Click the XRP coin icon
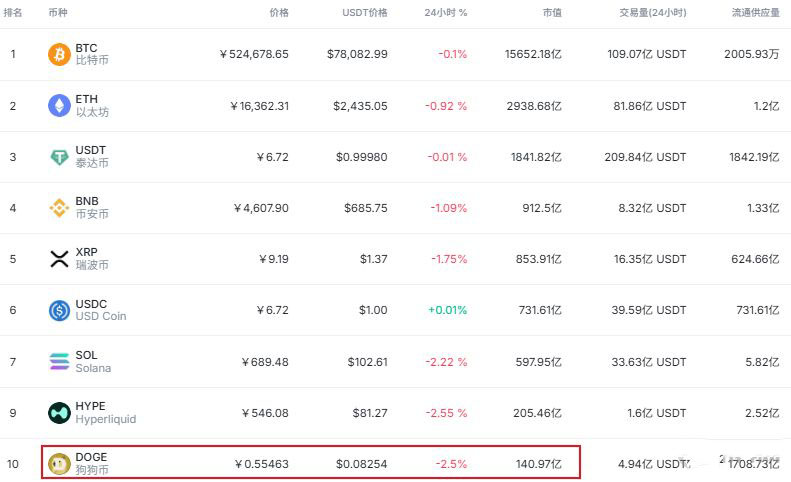Image resolution: width=791 pixels, height=482 pixels. pyautogui.click(x=59, y=259)
